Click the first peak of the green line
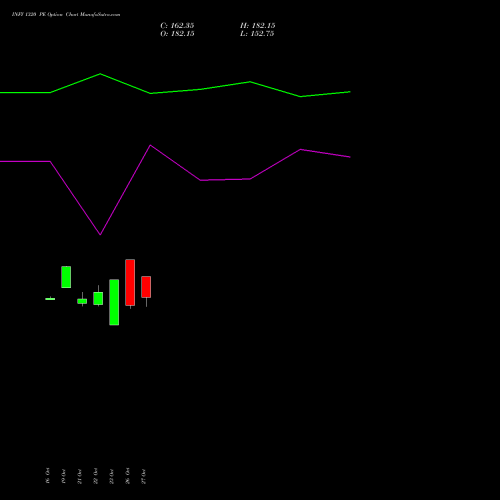Screen dimensions: 500x500 100,74
